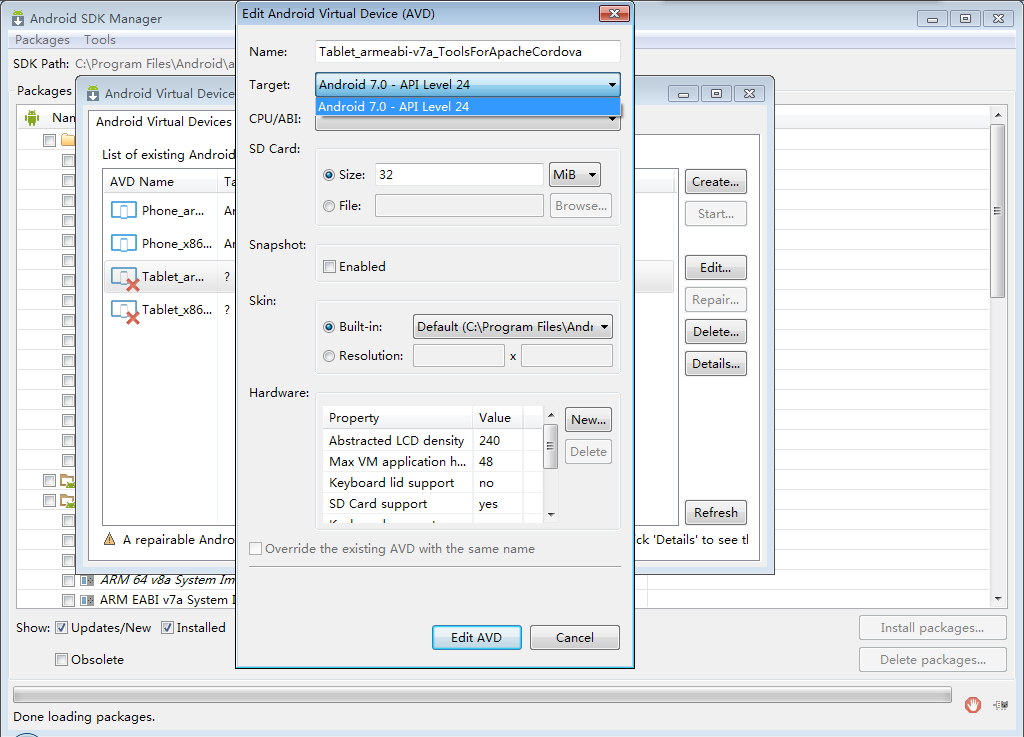Close the Edit Android Virtual Device dialog
This screenshot has height=737, width=1024.
pos(614,14)
